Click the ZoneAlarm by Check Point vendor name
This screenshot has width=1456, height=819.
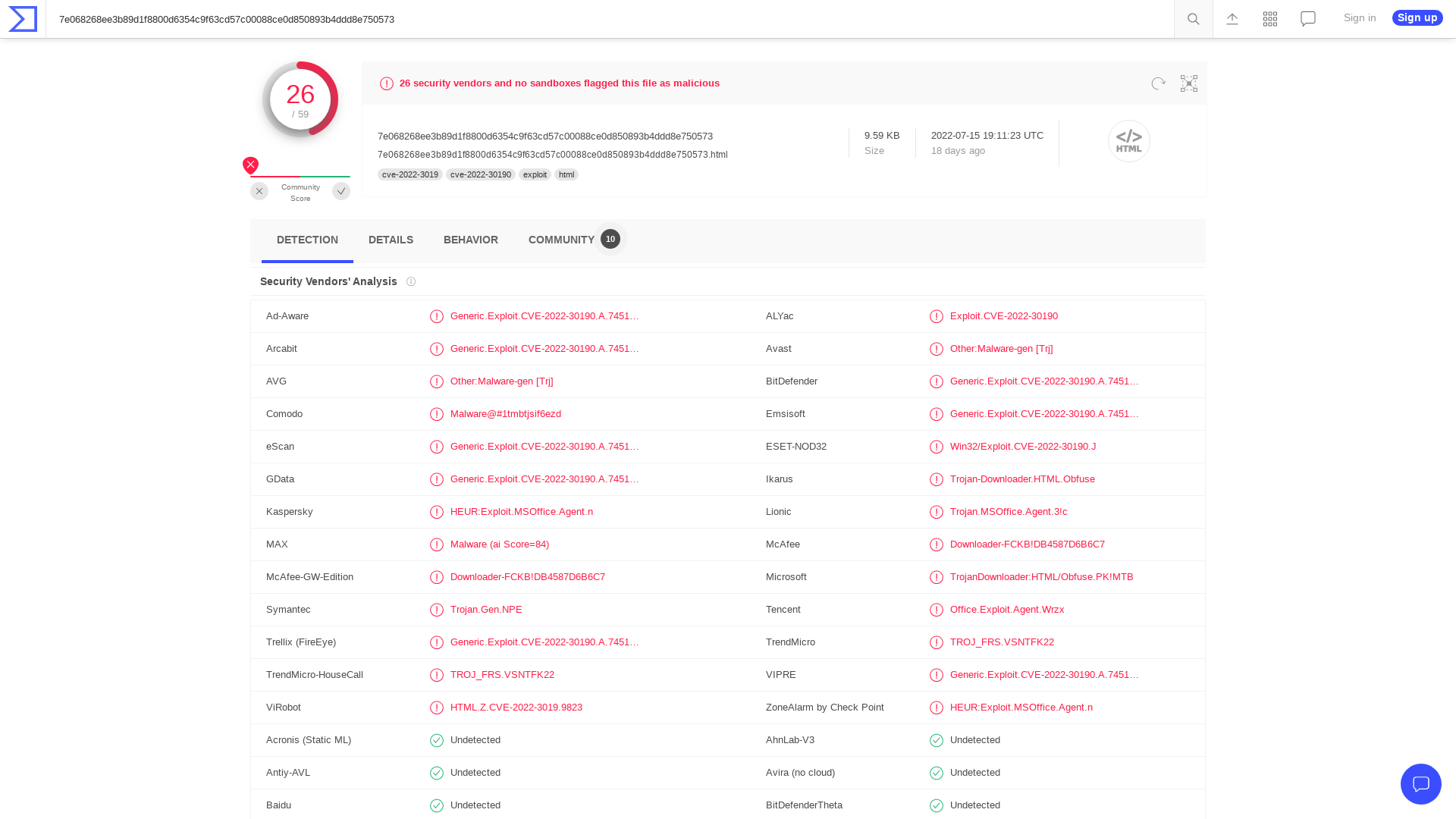coord(825,708)
